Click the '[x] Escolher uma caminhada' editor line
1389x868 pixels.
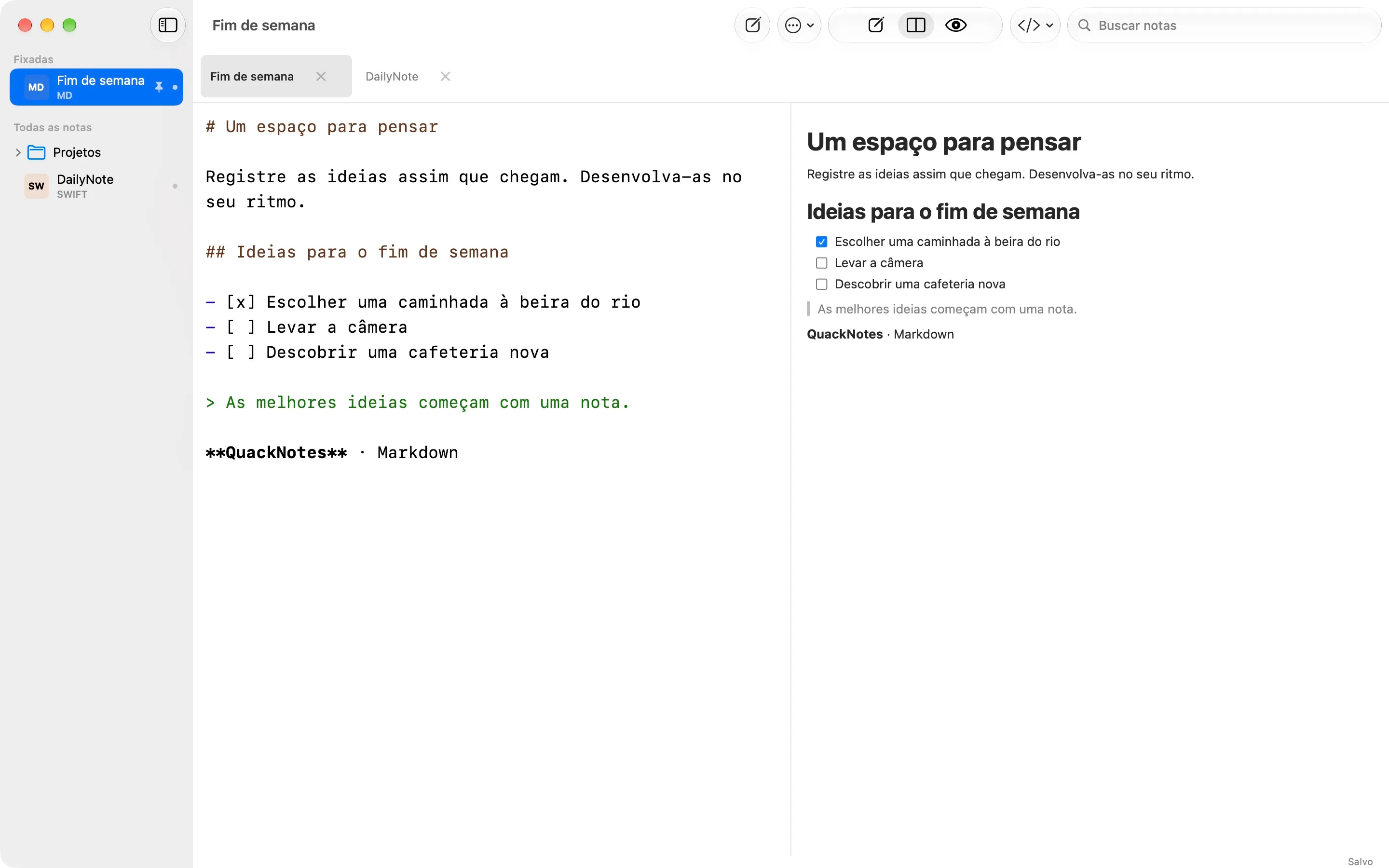pos(423,302)
